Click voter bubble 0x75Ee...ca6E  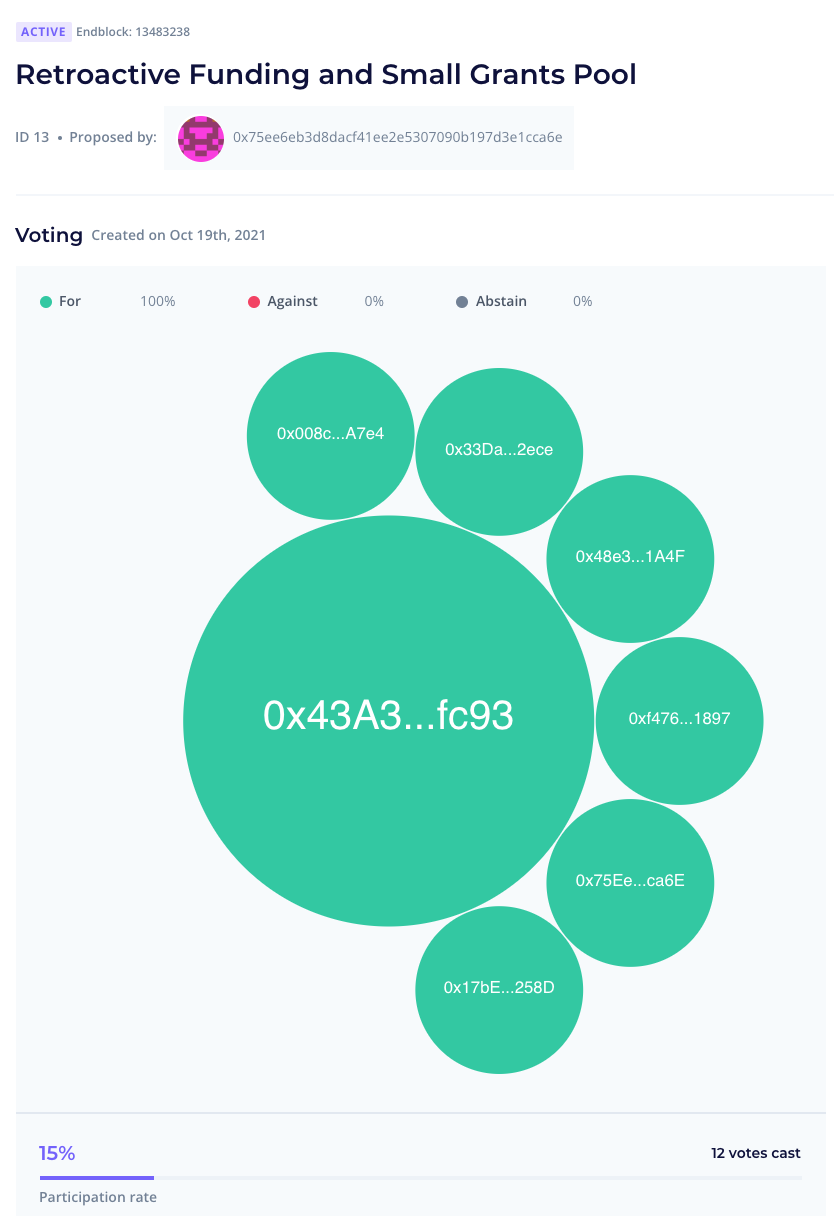click(x=630, y=883)
